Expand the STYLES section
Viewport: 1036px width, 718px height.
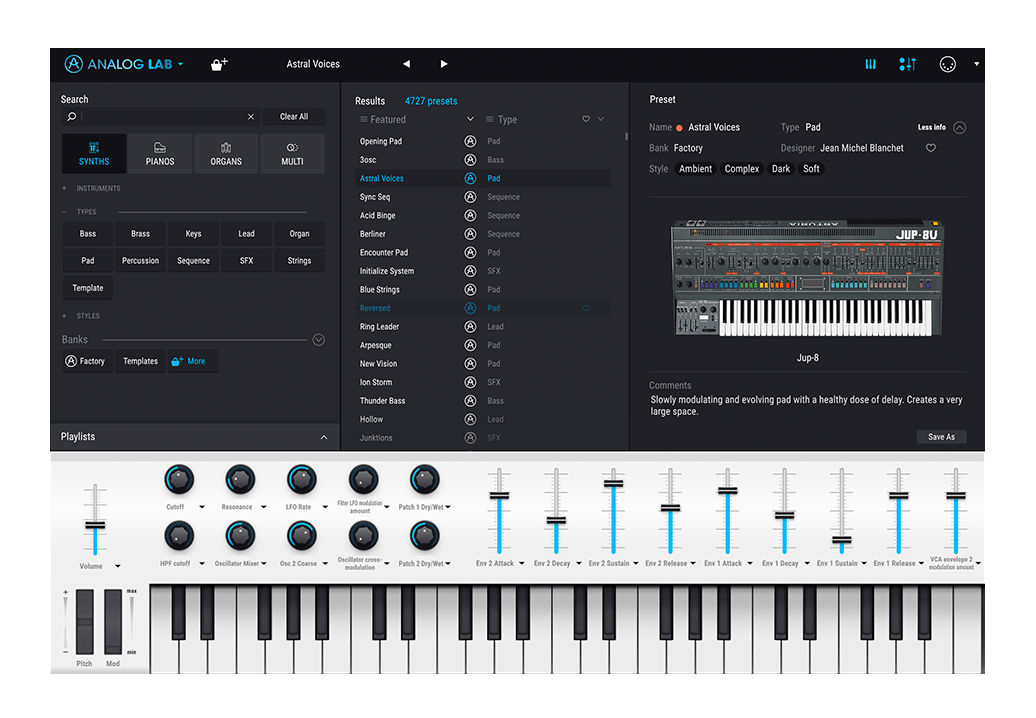pos(81,316)
